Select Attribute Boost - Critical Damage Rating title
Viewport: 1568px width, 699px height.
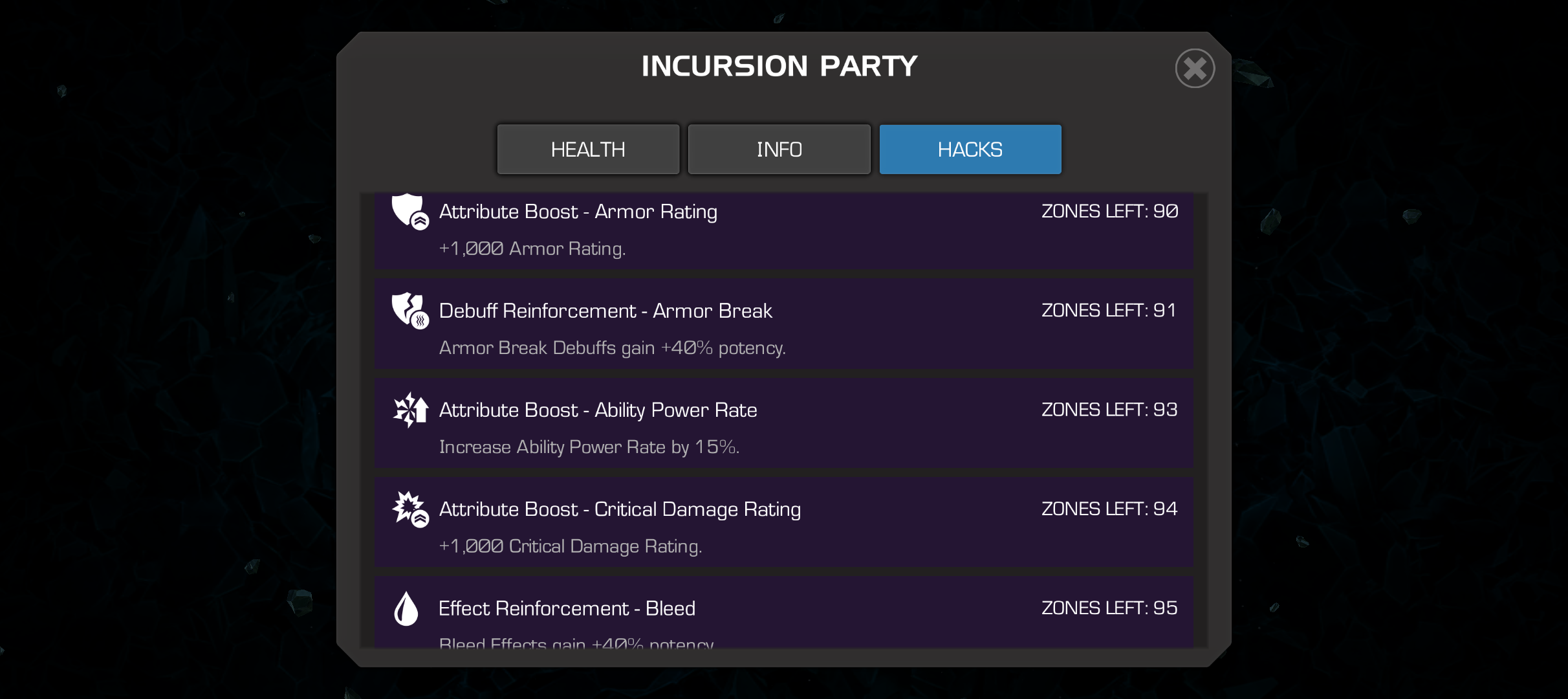click(620, 509)
